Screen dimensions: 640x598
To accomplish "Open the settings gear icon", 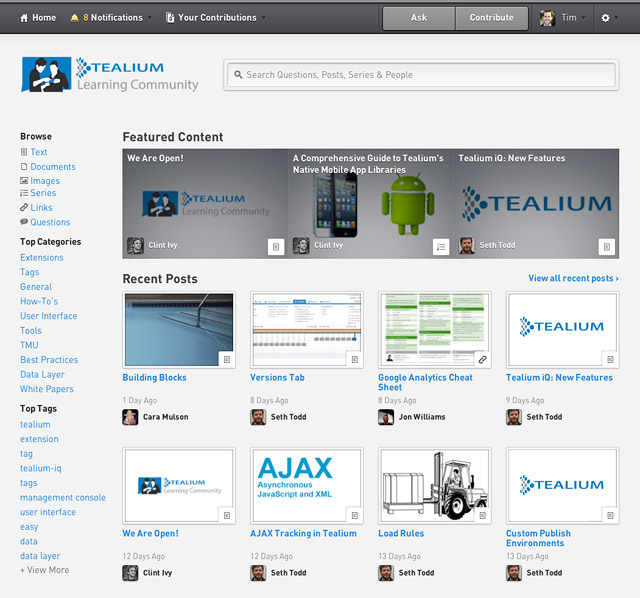I will (x=605, y=18).
